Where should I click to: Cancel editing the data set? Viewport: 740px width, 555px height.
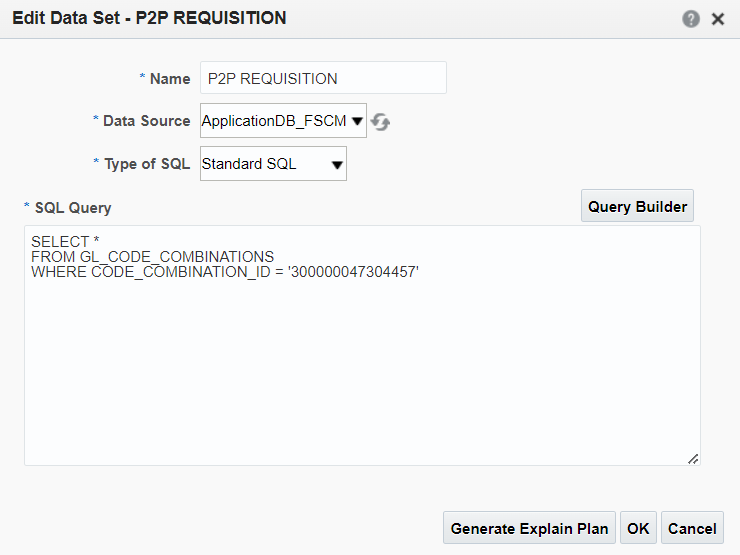[x=692, y=528]
